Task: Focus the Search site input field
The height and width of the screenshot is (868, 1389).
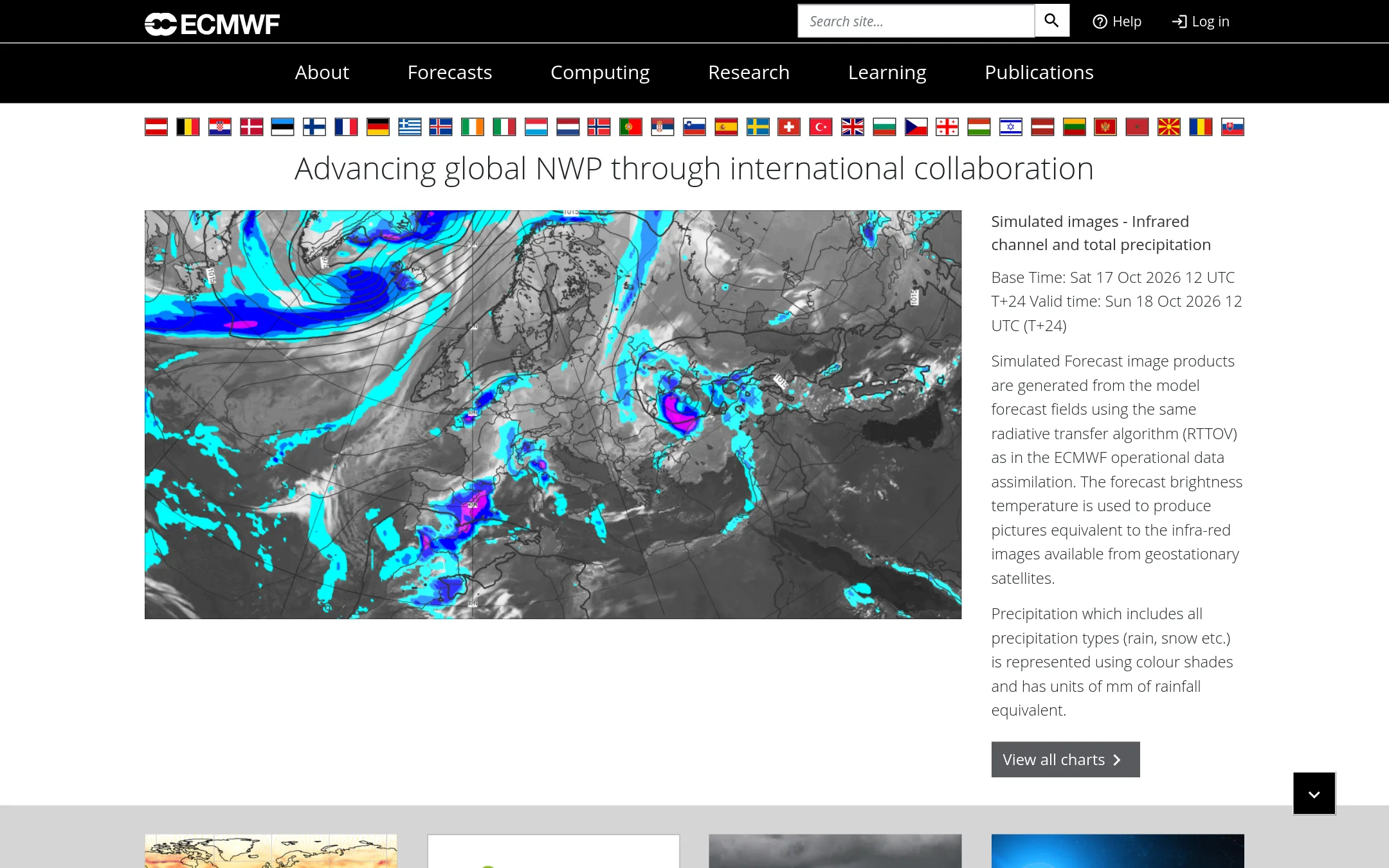Action: pos(916,21)
